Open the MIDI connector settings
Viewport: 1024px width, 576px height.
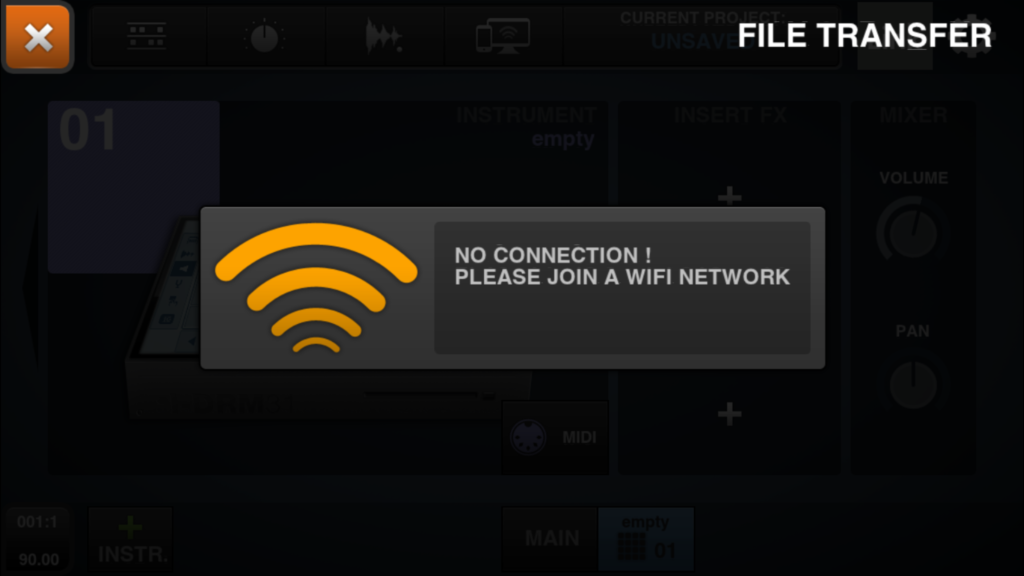pos(554,437)
